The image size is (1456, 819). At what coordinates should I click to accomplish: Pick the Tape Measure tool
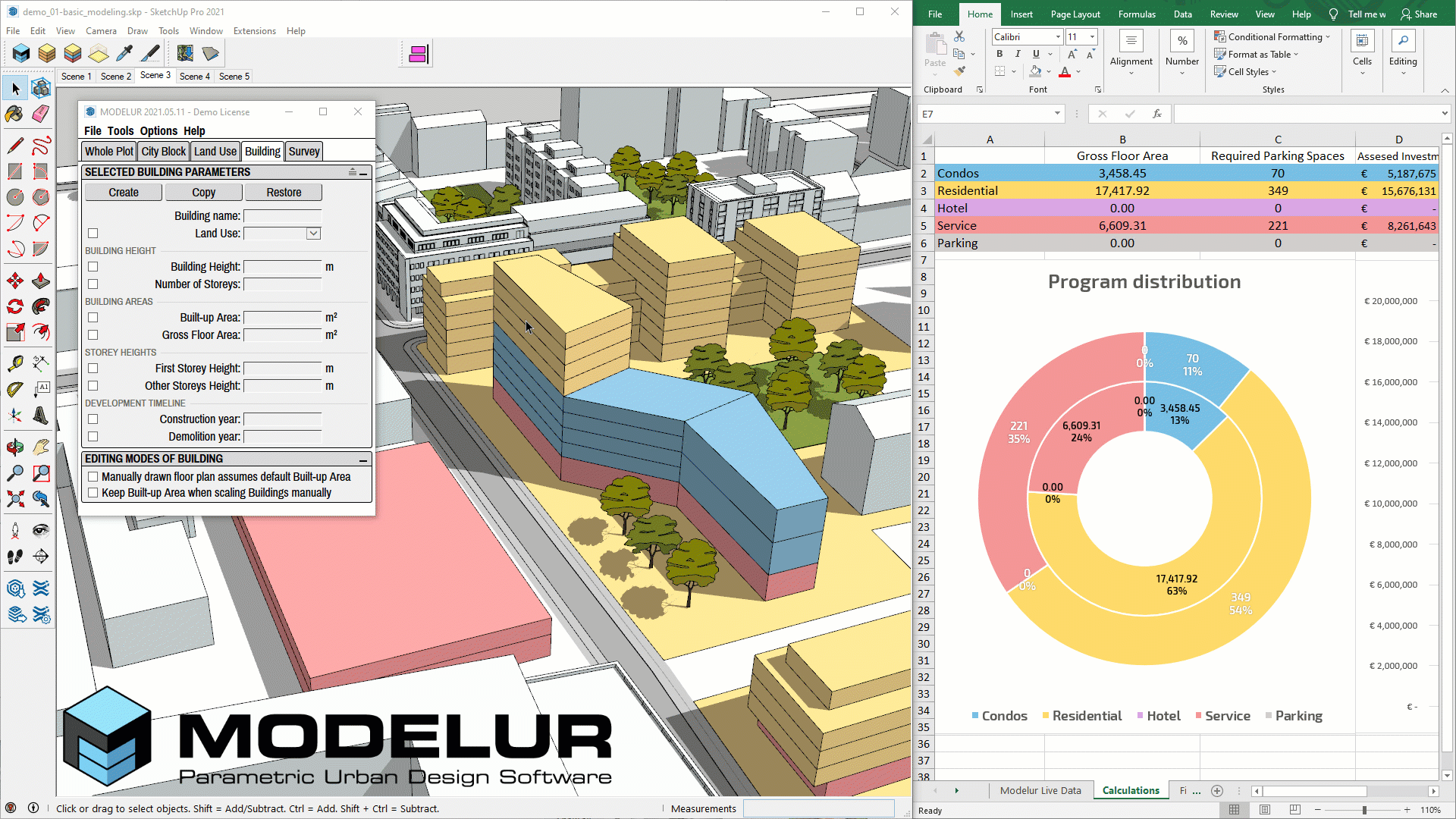[x=15, y=364]
